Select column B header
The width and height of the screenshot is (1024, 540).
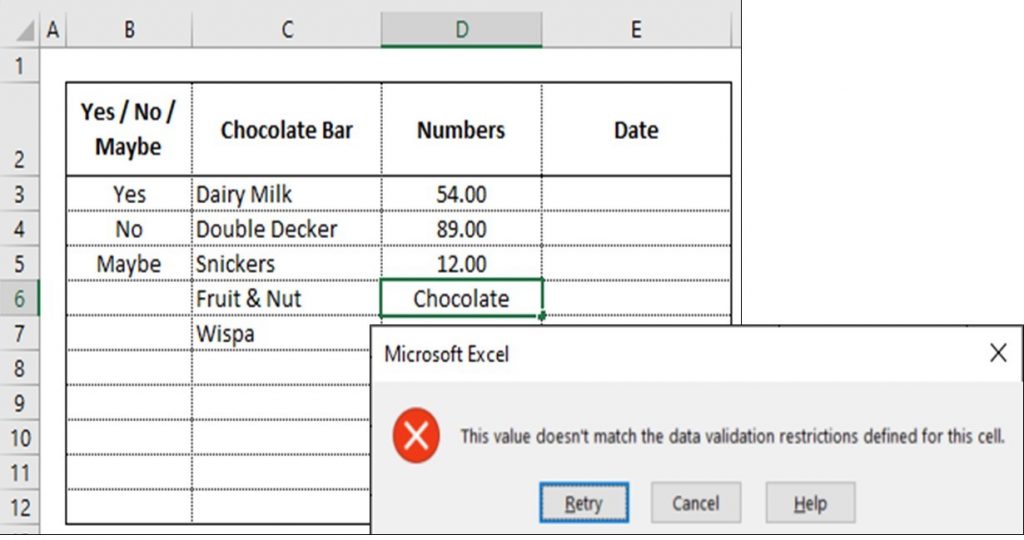(129, 31)
